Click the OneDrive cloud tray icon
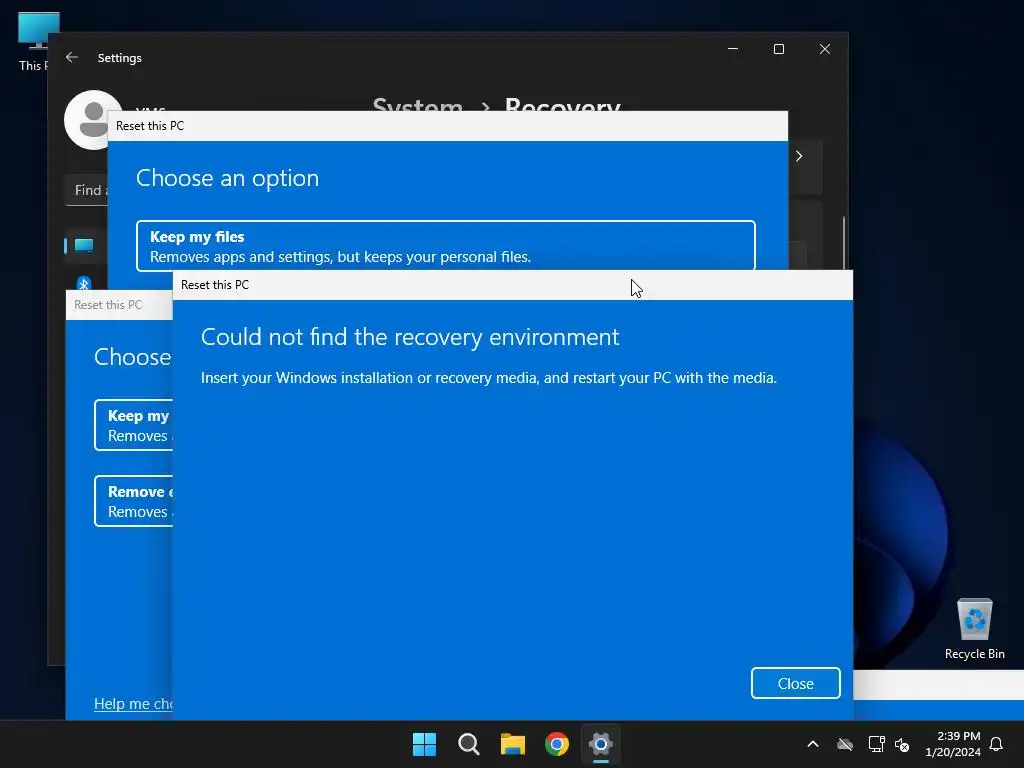Image resolution: width=1024 pixels, height=768 pixels. point(845,744)
